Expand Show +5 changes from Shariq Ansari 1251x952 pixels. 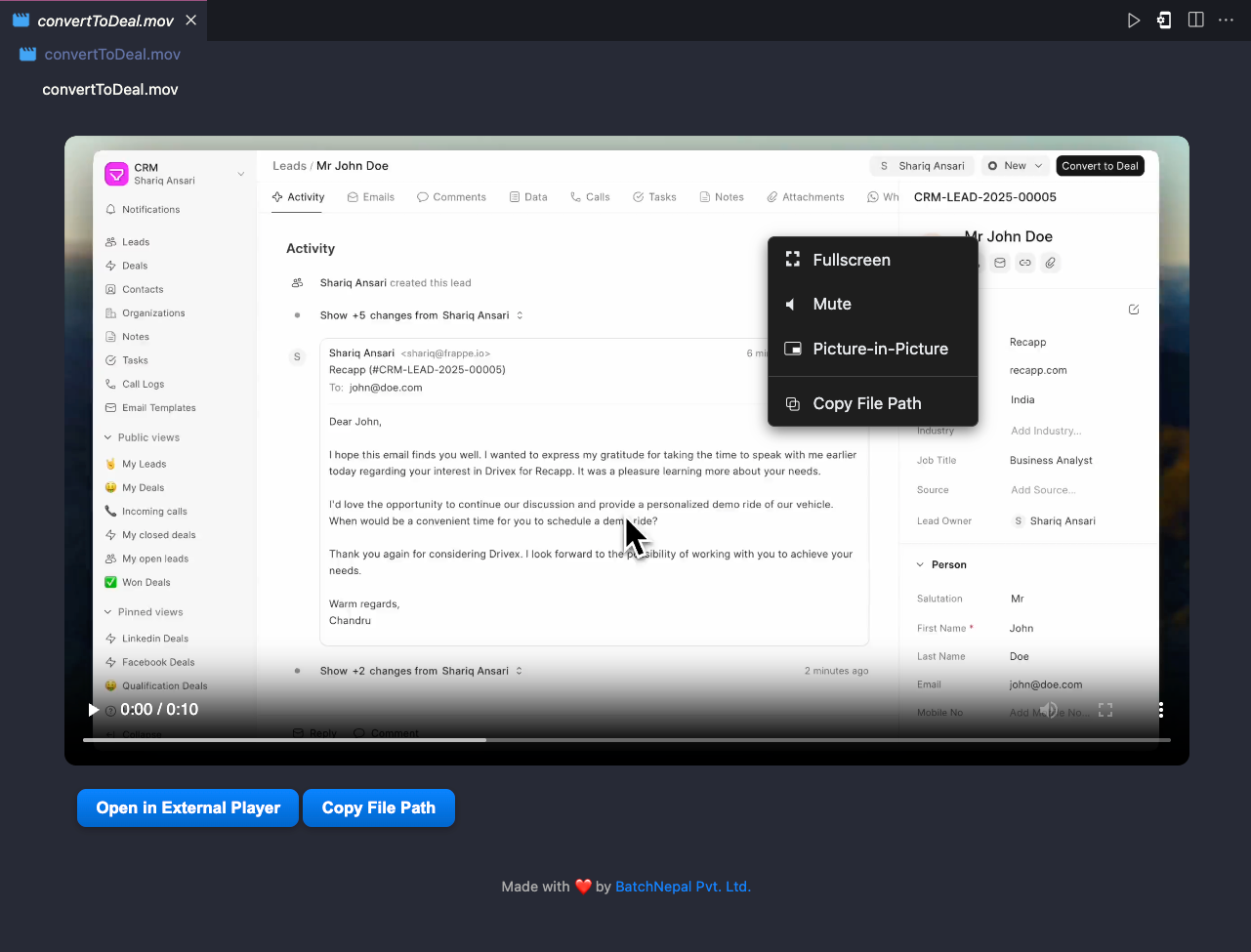(422, 315)
